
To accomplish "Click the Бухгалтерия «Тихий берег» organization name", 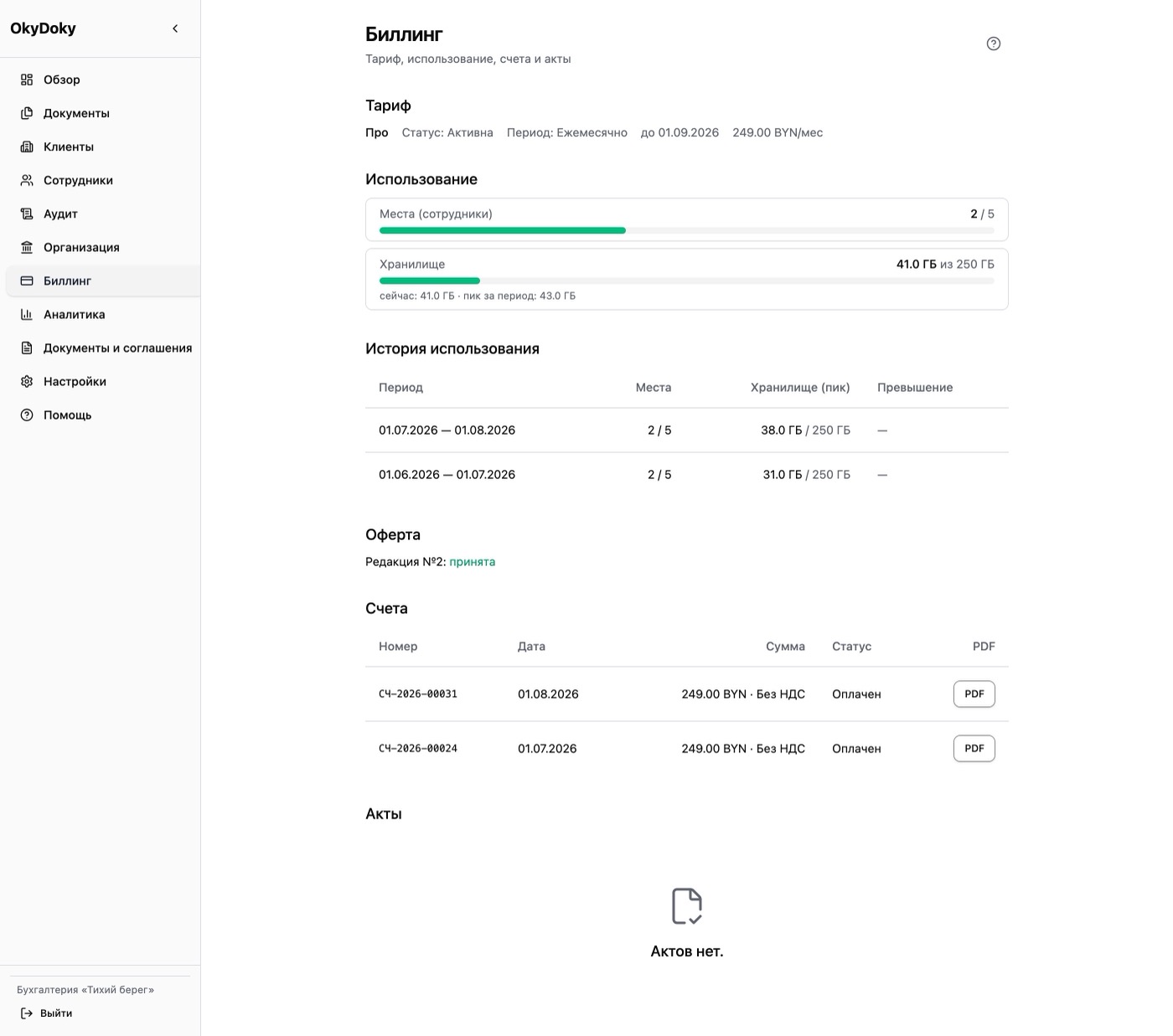I will coord(85,990).
